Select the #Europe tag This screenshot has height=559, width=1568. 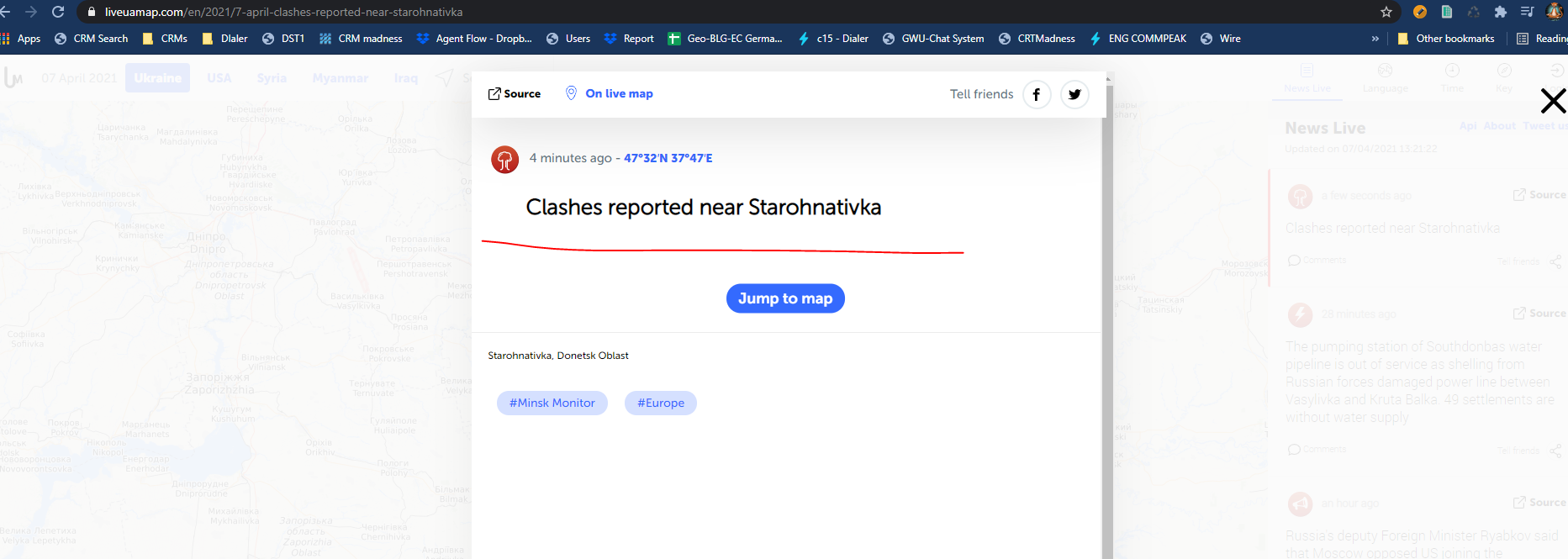(x=661, y=403)
